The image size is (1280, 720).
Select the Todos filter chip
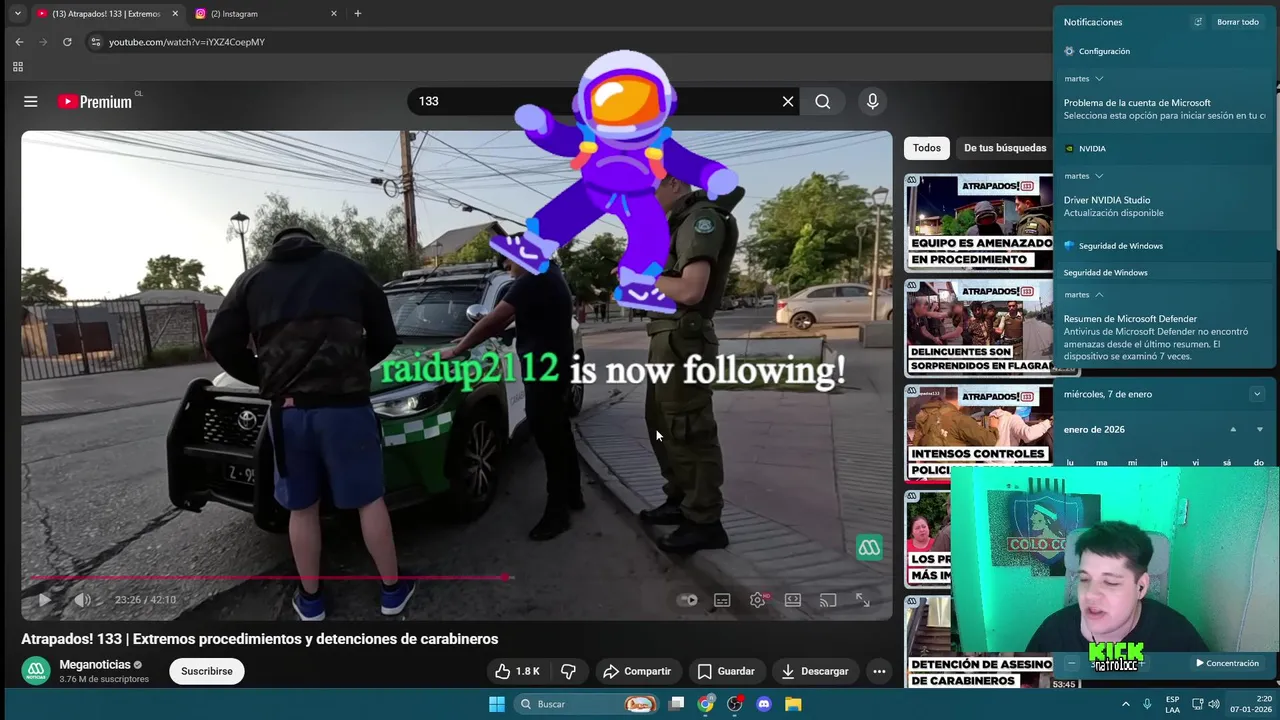coord(927,148)
